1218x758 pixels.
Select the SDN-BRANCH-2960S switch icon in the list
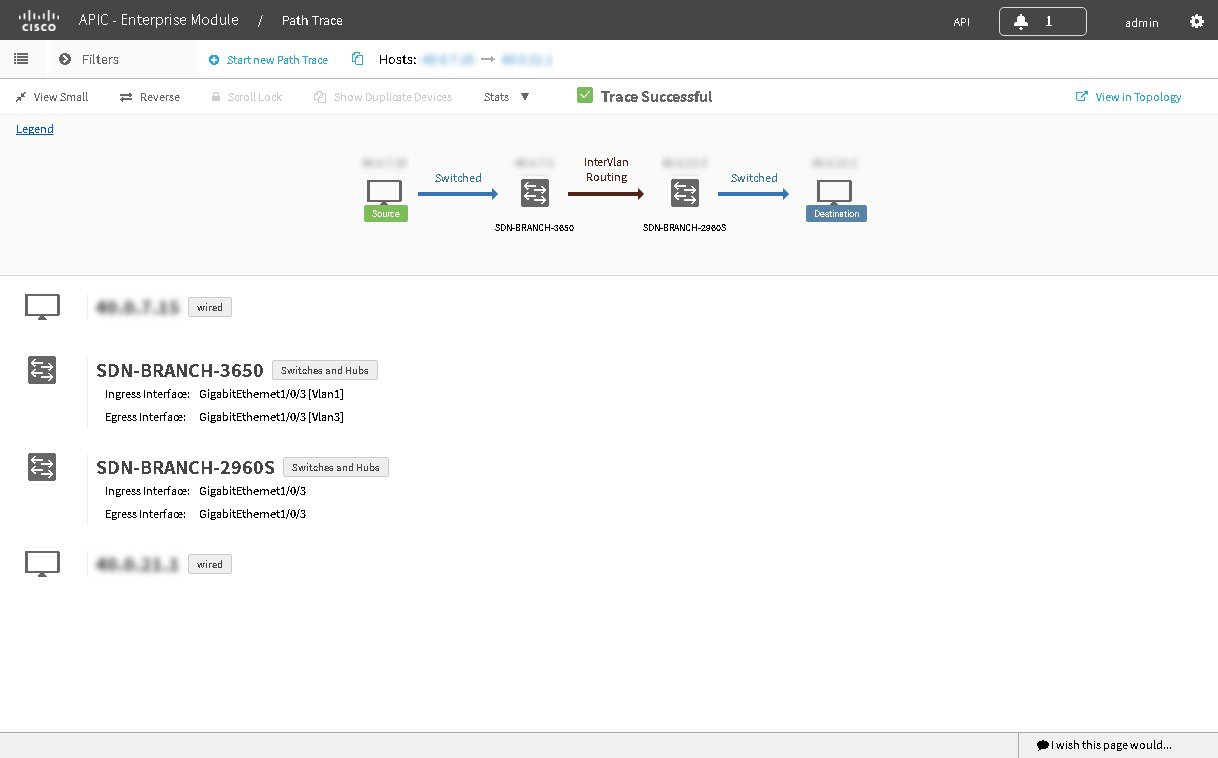(42, 466)
